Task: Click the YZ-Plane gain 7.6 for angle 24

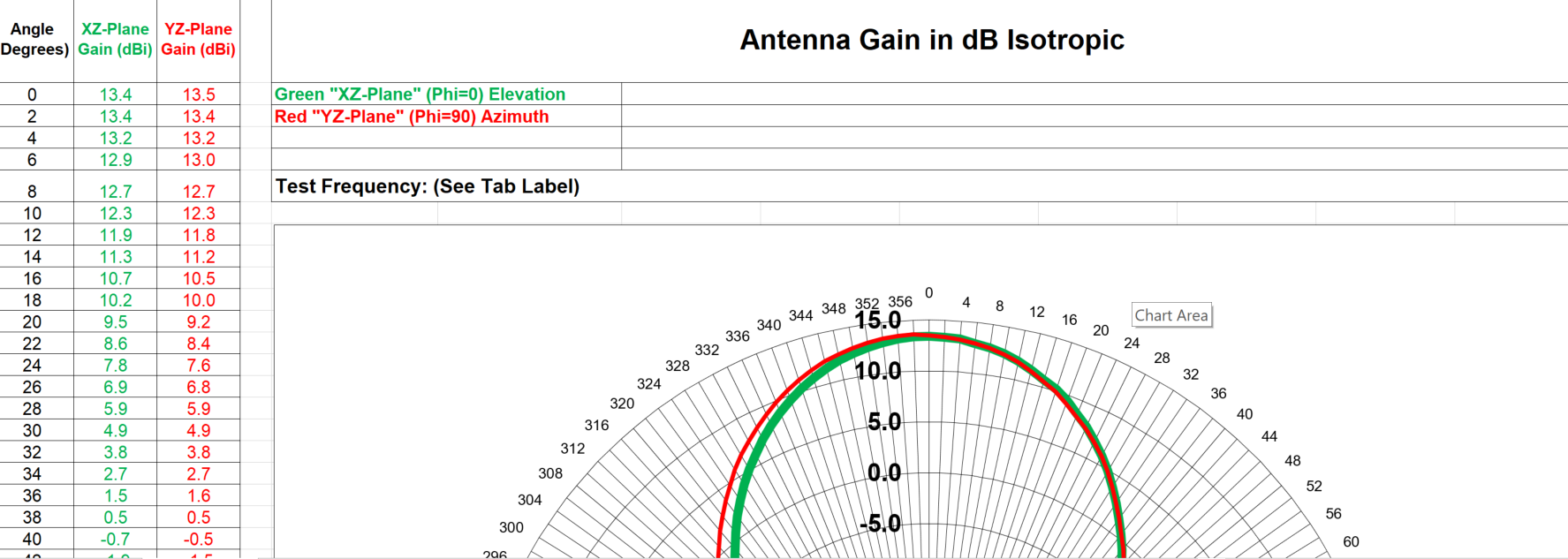Action: [199, 365]
